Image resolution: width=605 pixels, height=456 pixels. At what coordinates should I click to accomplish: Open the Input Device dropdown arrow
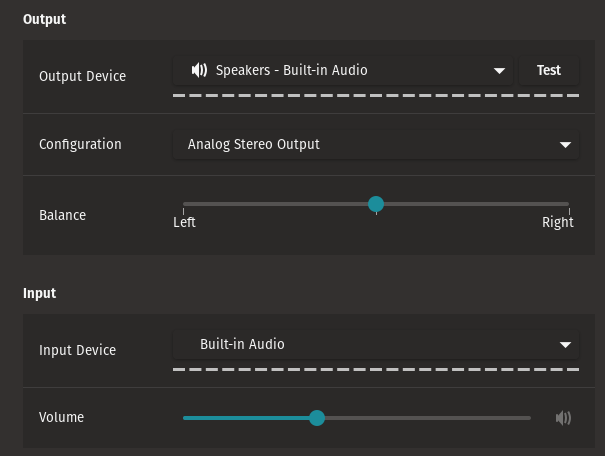click(565, 345)
